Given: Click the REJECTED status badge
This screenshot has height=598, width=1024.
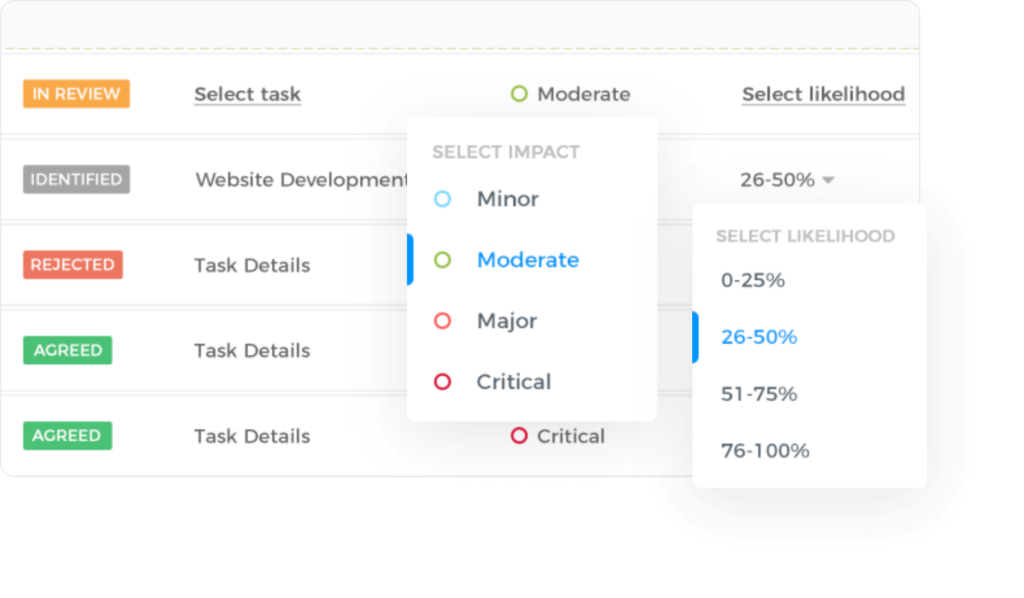Looking at the screenshot, I should [72, 264].
